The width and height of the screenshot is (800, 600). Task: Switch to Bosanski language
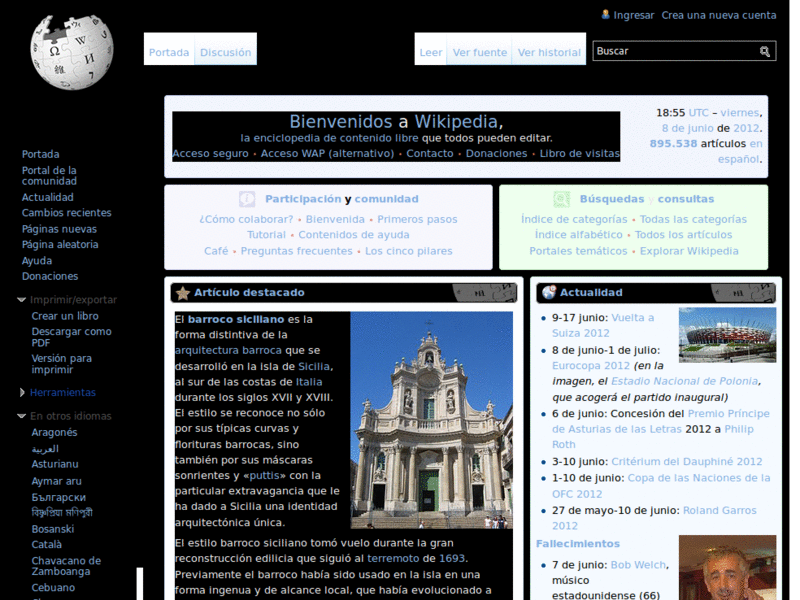[x=53, y=529]
